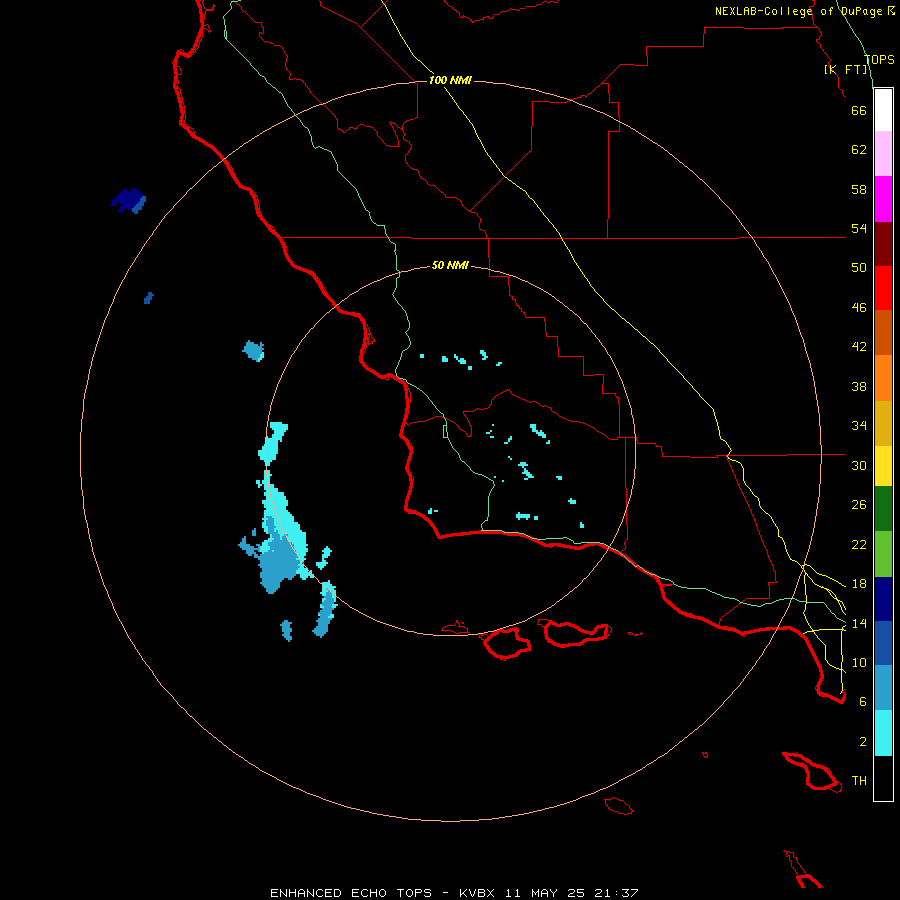Click the '66' legend value

[x=859, y=110]
